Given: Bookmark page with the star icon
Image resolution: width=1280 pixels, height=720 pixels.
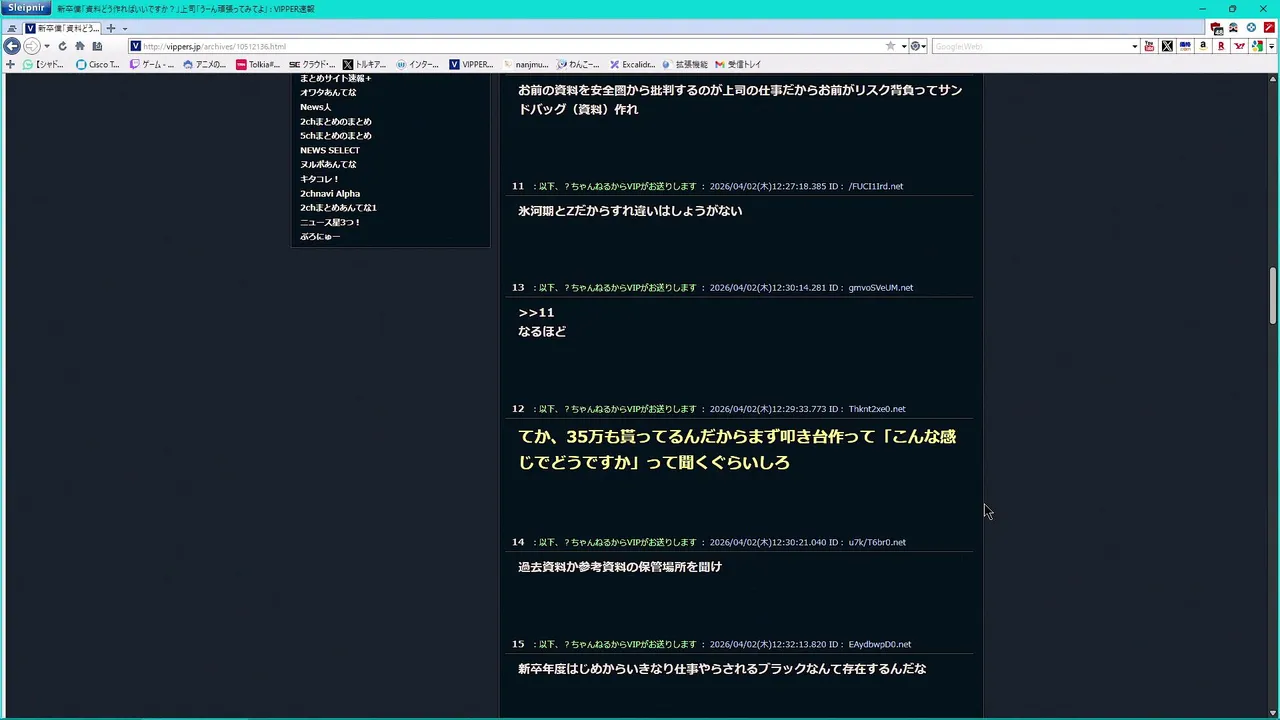Looking at the screenshot, I should (890, 46).
